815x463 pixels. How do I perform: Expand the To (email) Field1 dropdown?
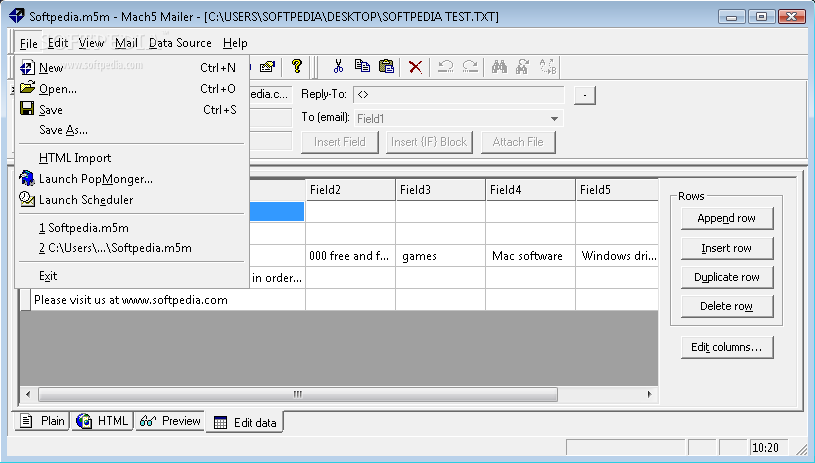point(554,119)
